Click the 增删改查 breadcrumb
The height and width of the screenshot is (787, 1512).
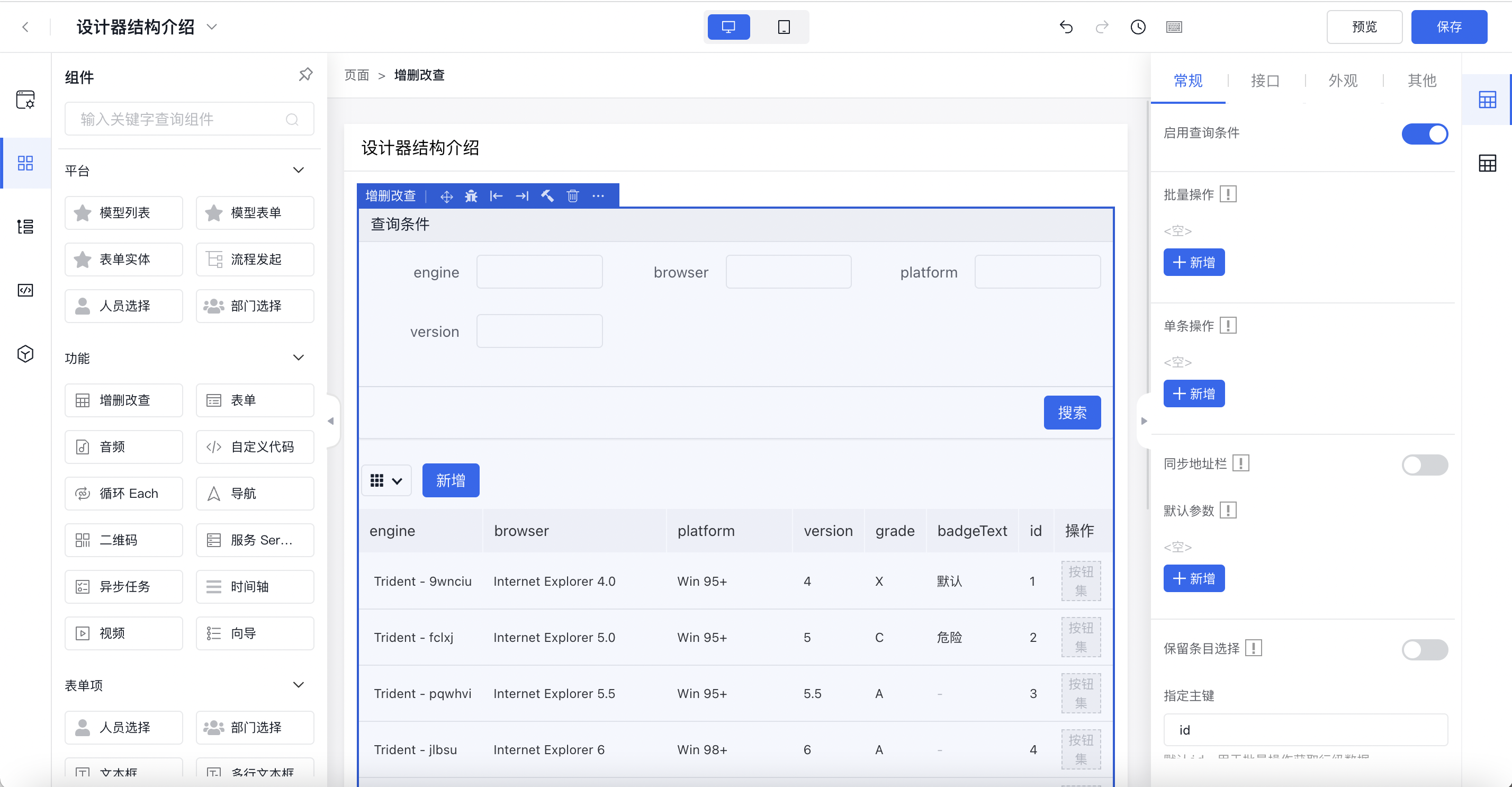[419, 75]
